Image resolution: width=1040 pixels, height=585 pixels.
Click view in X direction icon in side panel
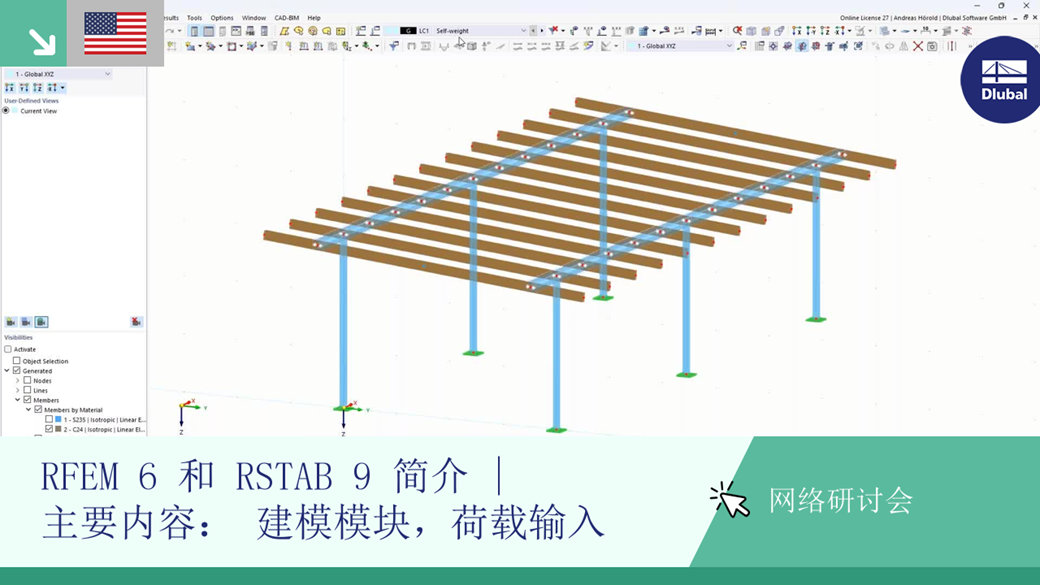tap(9, 88)
